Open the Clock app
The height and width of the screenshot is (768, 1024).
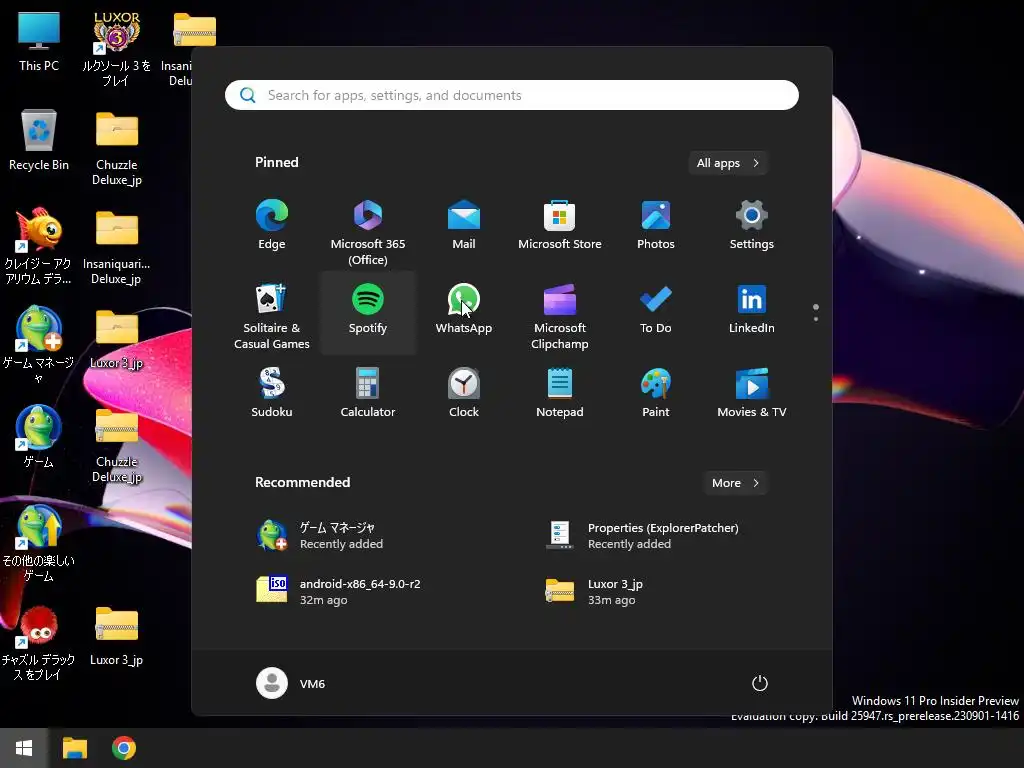(x=464, y=393)
